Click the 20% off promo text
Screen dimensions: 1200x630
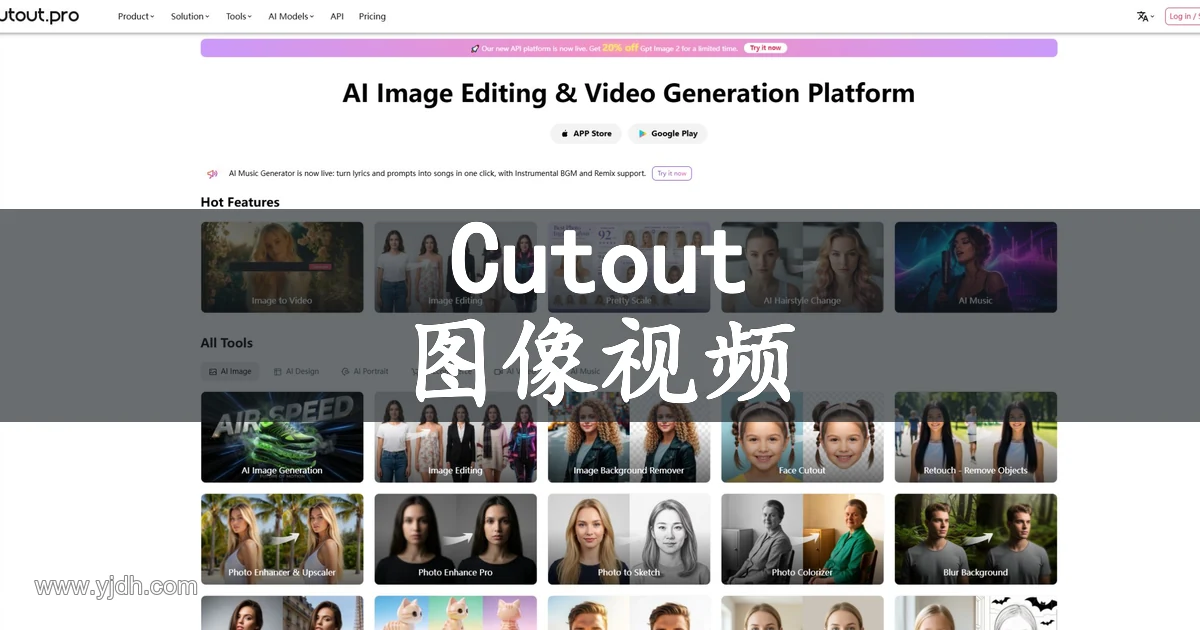[x=620, y=48]
